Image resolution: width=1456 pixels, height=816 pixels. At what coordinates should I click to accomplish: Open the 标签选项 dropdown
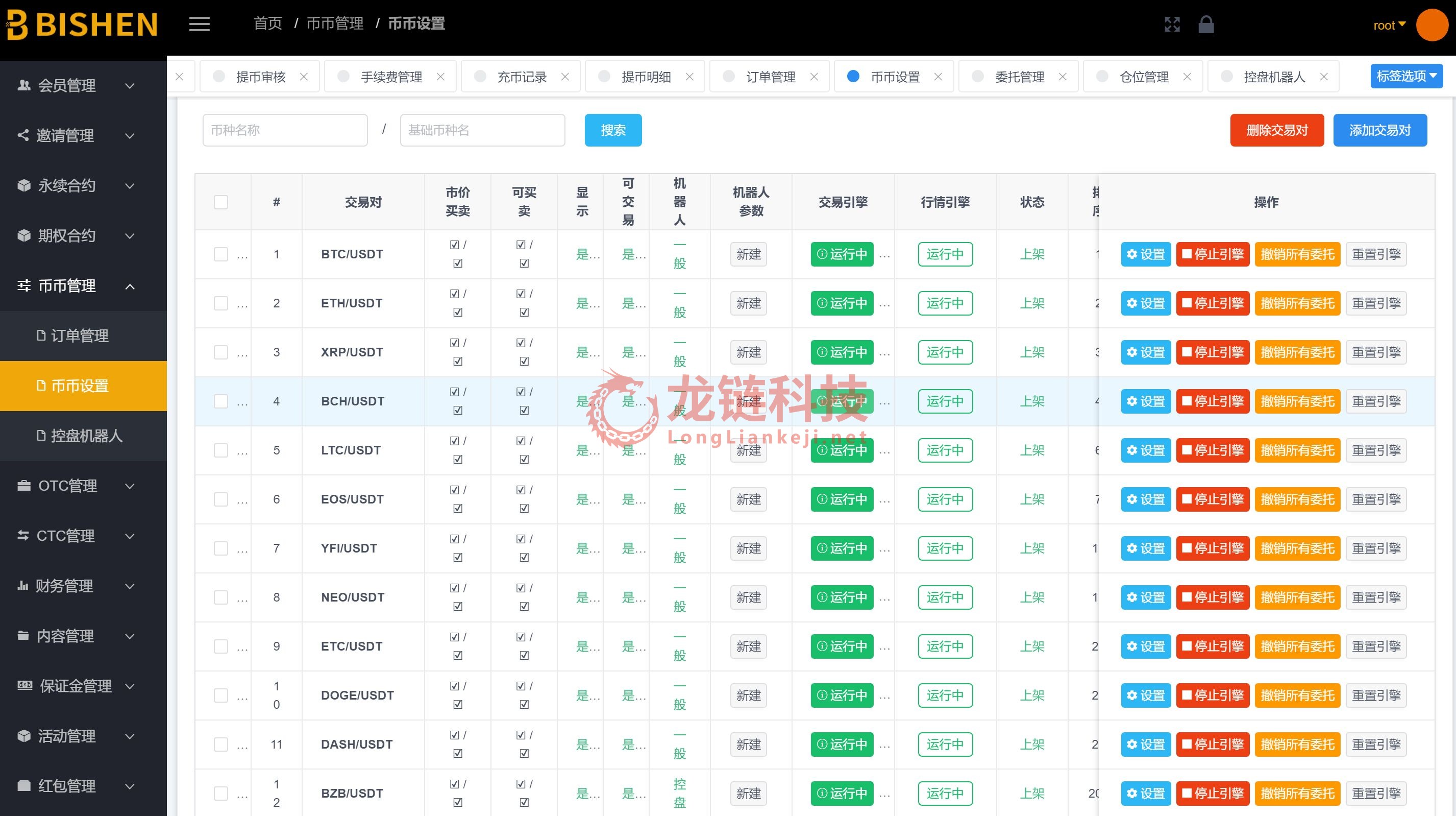coord(1406,77)
